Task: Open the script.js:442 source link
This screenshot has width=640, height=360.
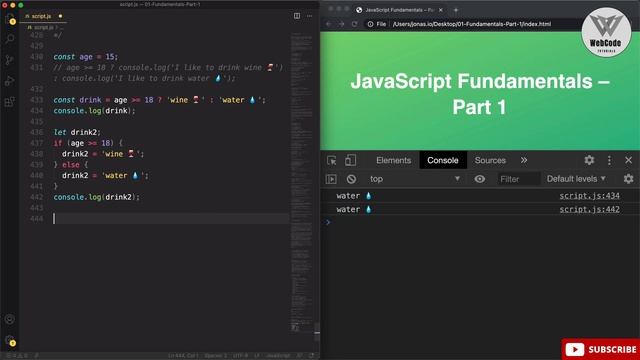Action: [589, 209]
